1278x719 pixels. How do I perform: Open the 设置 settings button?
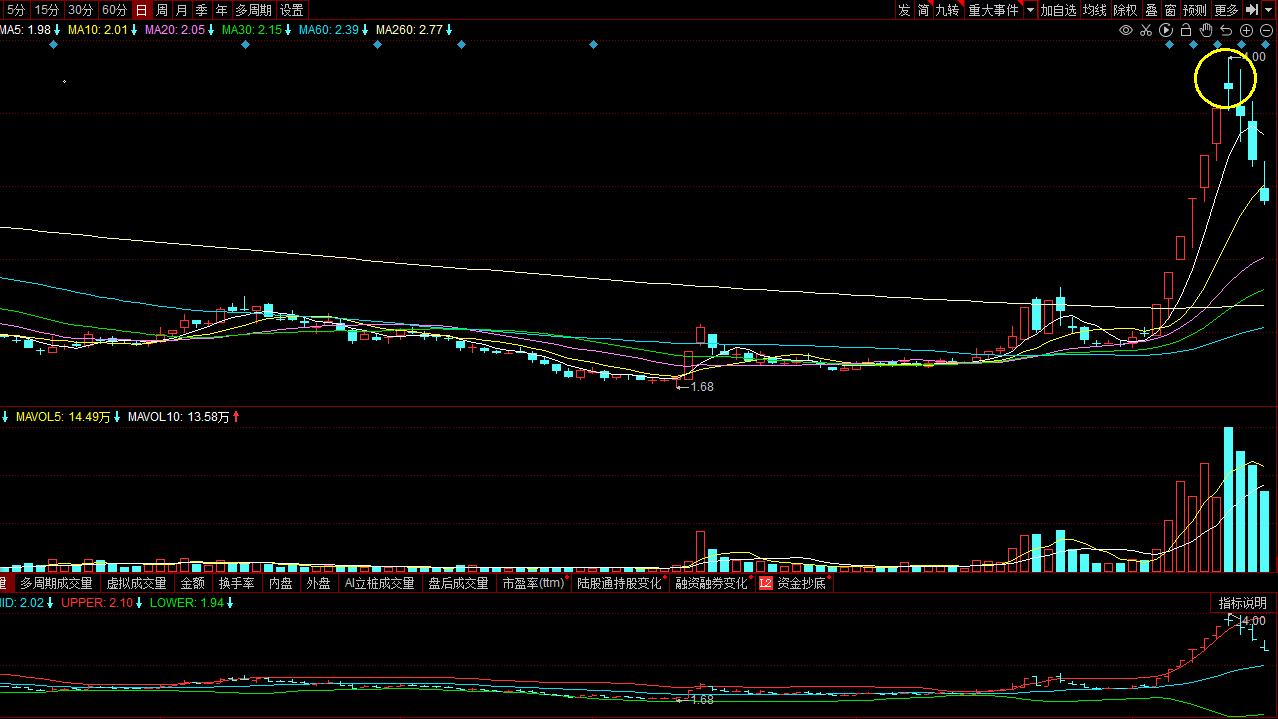point(291,10)
